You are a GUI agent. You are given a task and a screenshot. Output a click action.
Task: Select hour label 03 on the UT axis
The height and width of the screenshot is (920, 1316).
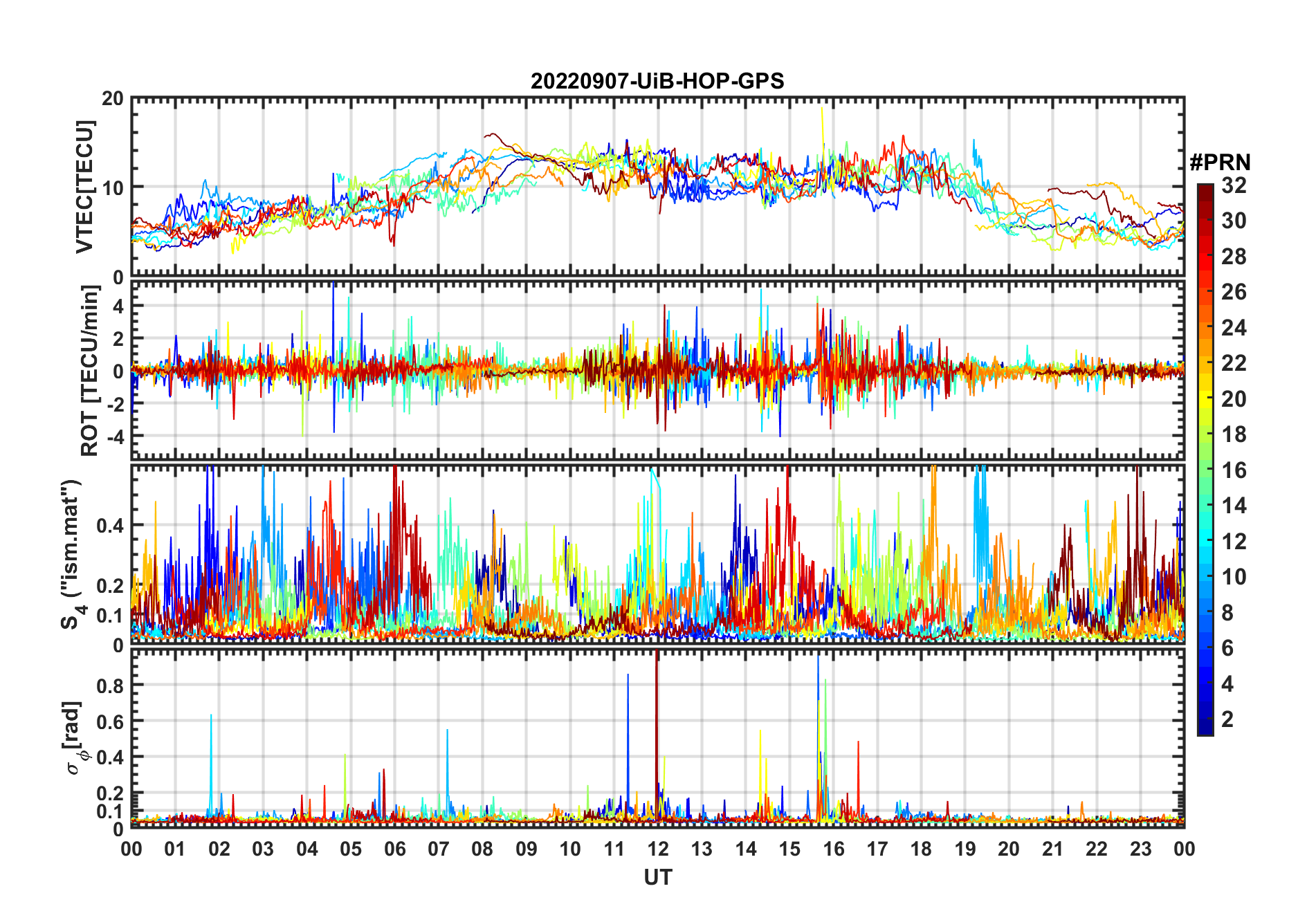[263, 849]
